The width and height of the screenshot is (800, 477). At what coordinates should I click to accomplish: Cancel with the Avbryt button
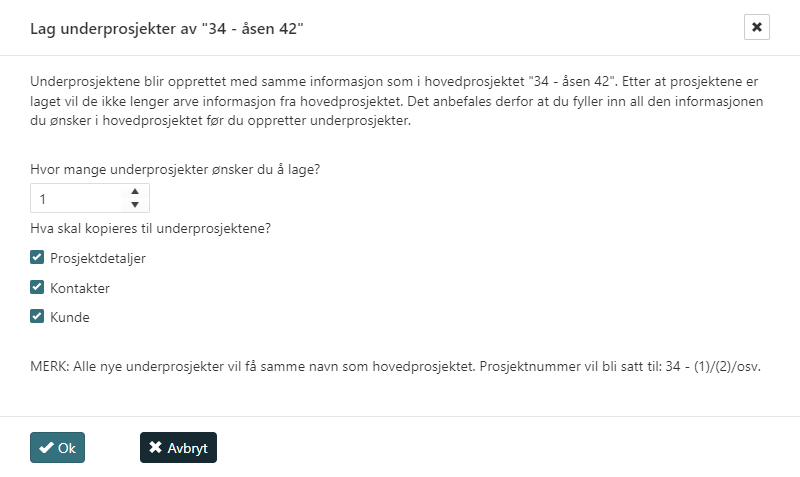(x=178, y=448)
